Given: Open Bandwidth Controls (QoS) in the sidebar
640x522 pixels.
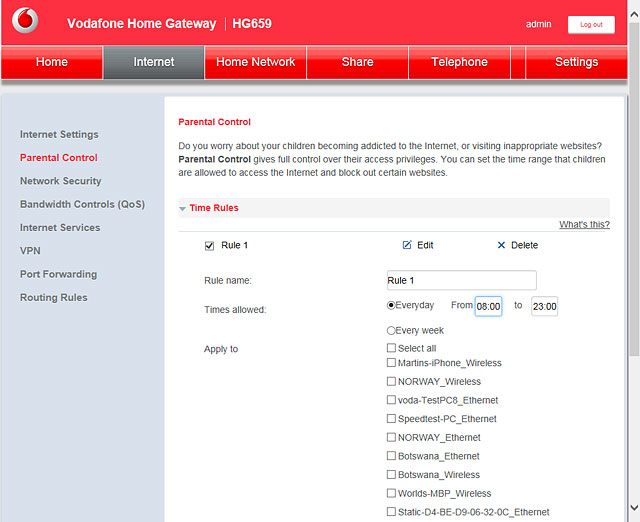Looking at the screenshot, I should pos(82,204).
